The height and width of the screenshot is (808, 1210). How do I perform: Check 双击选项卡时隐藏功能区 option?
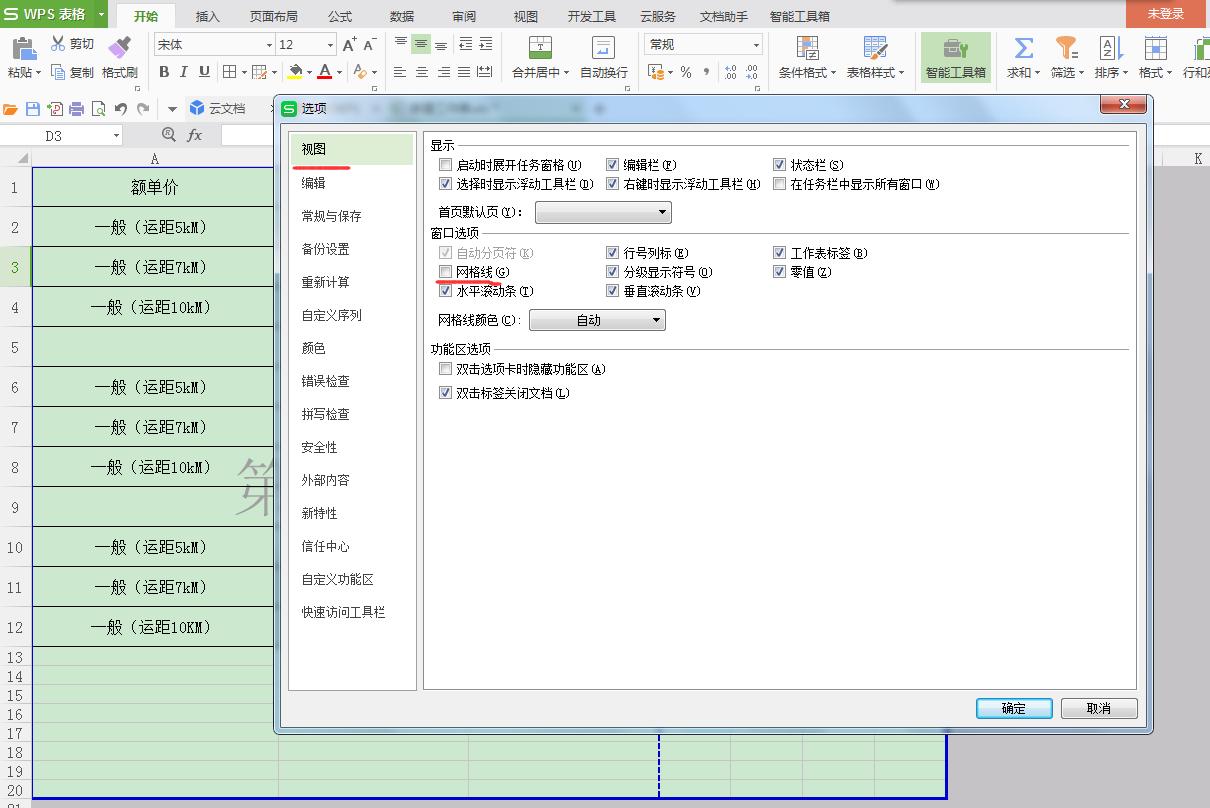coord(445,369)
